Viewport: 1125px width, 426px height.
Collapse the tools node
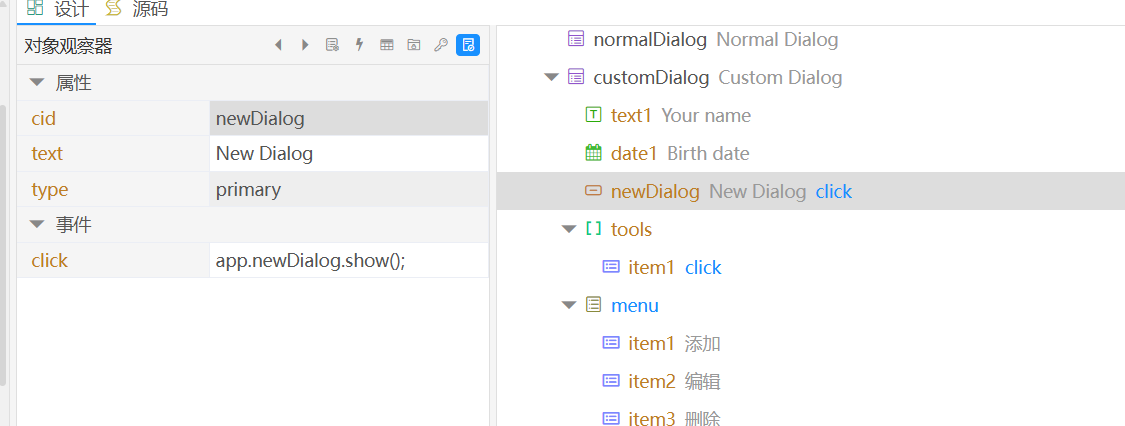[x=569, y=229]
